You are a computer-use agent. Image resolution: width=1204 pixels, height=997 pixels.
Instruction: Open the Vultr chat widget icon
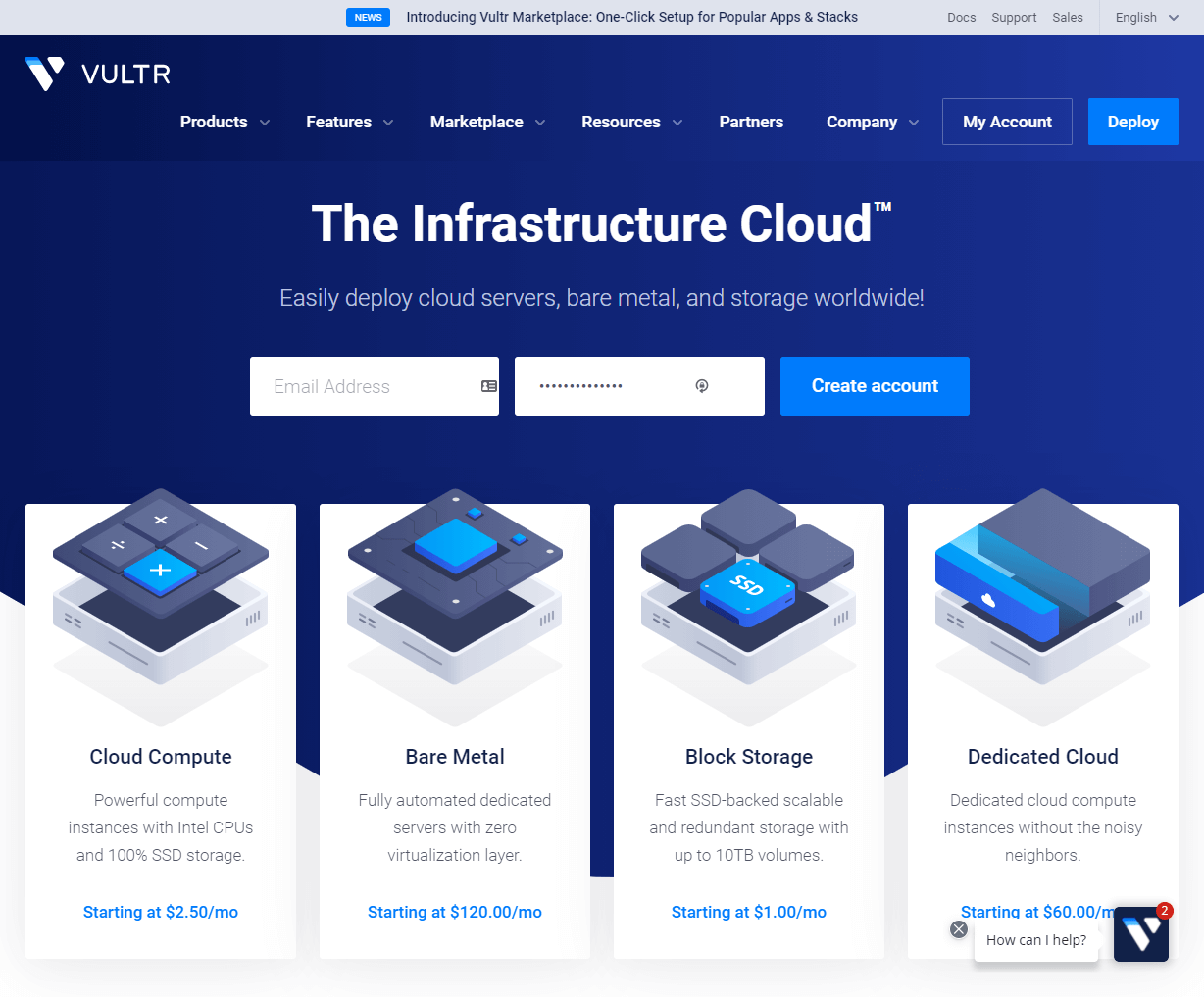point(1141,934)
